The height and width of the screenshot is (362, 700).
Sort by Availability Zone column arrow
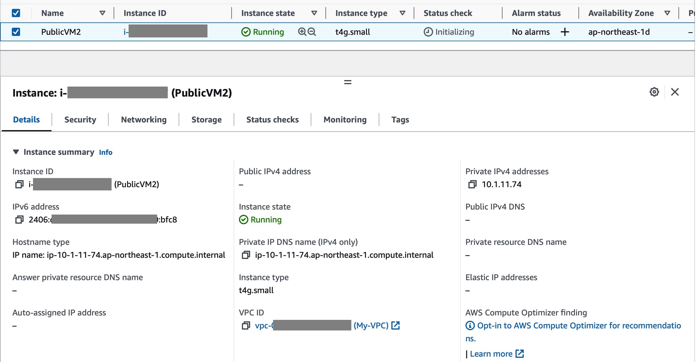pyautogui.click(x=667, y=13)
